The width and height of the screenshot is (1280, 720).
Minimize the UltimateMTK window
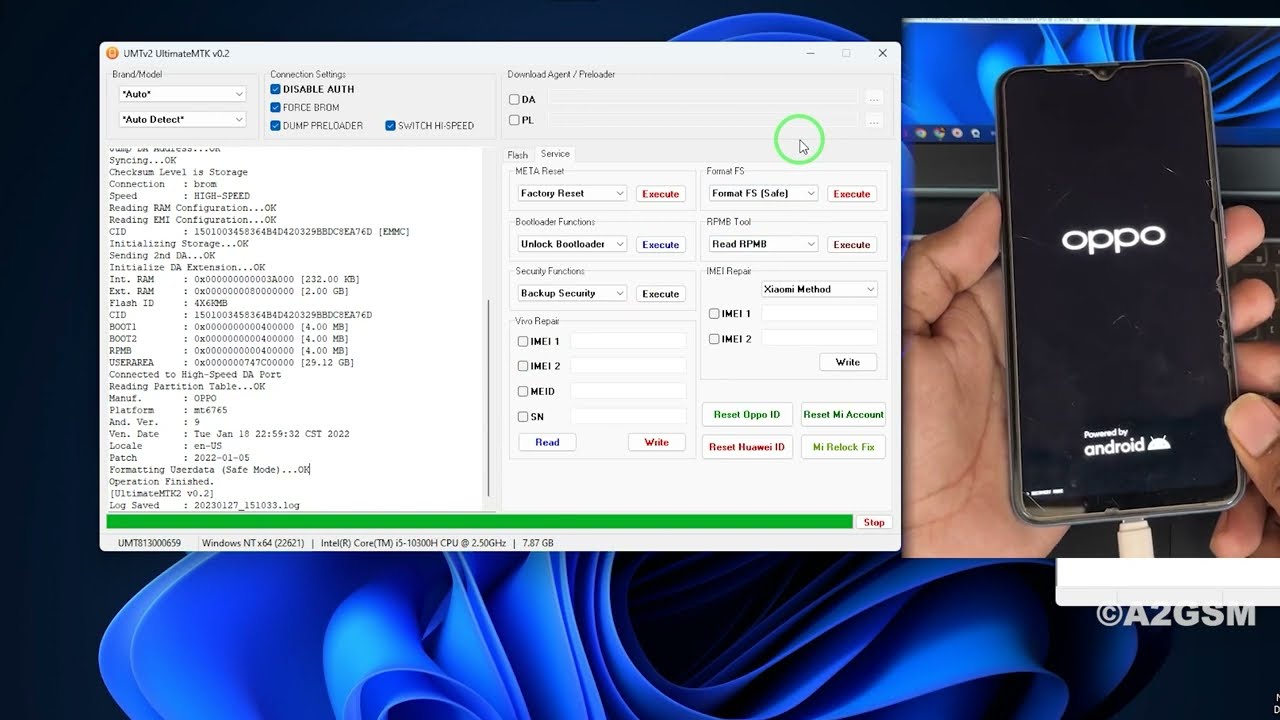tap(810, 53)
